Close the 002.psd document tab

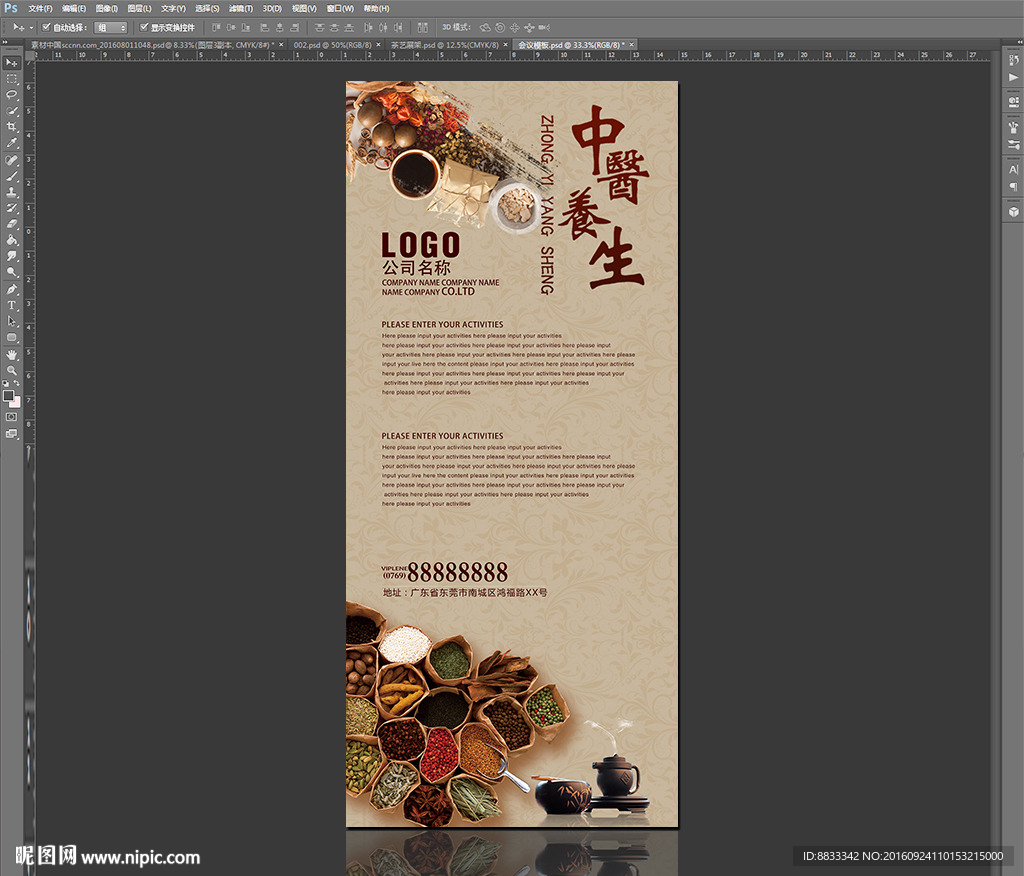point(379,45)
